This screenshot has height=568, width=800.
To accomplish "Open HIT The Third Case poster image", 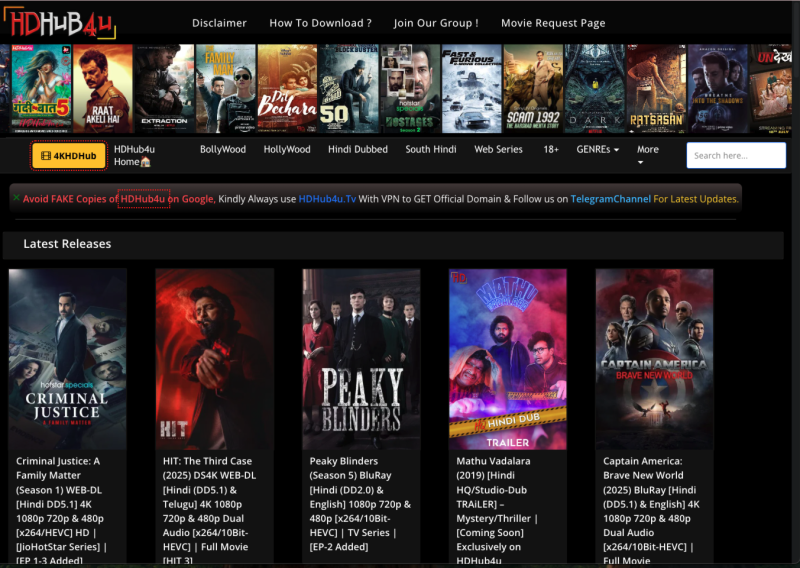I will [214, 359].
